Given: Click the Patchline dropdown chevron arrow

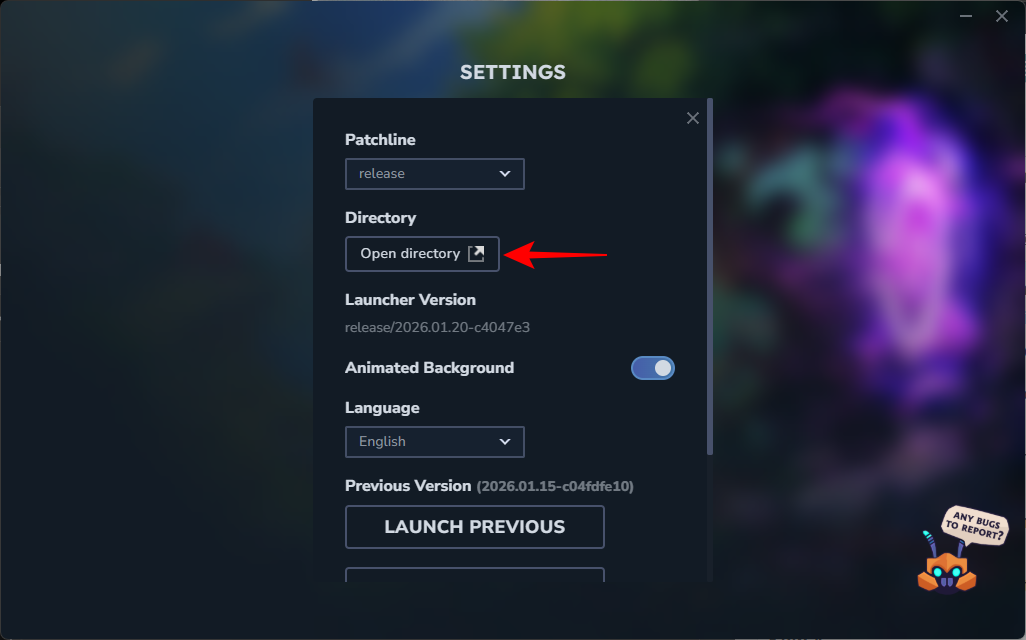Looking at the screenshot, I should click(504, 173).
